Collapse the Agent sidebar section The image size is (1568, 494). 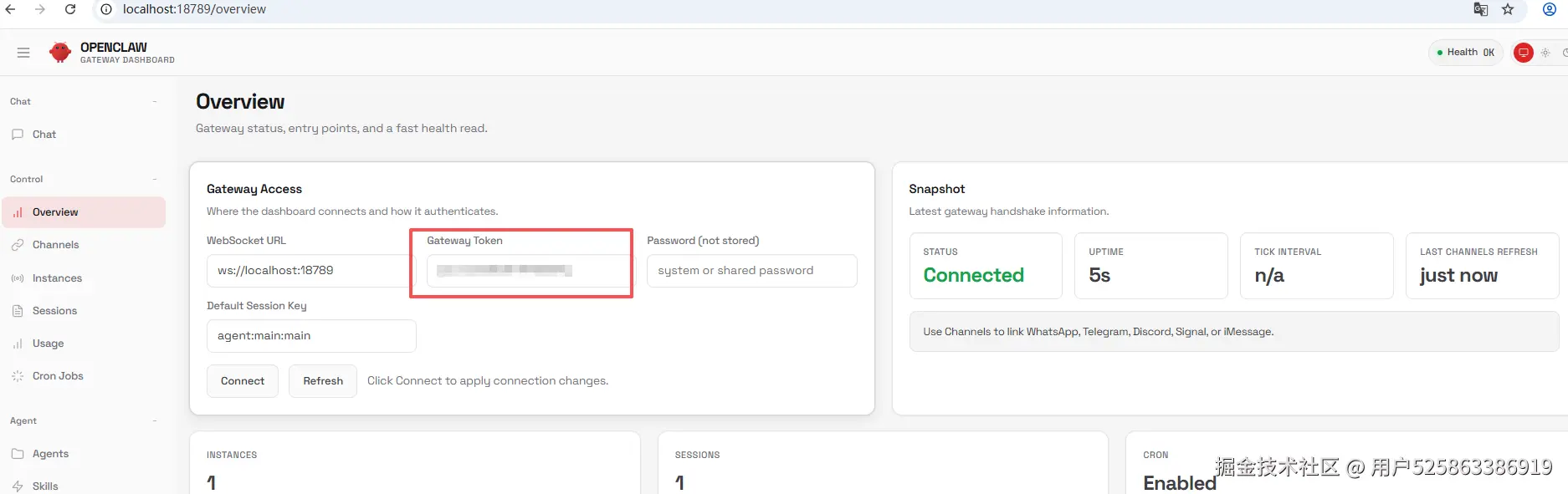pyautogui.click(x=155, y=421)
